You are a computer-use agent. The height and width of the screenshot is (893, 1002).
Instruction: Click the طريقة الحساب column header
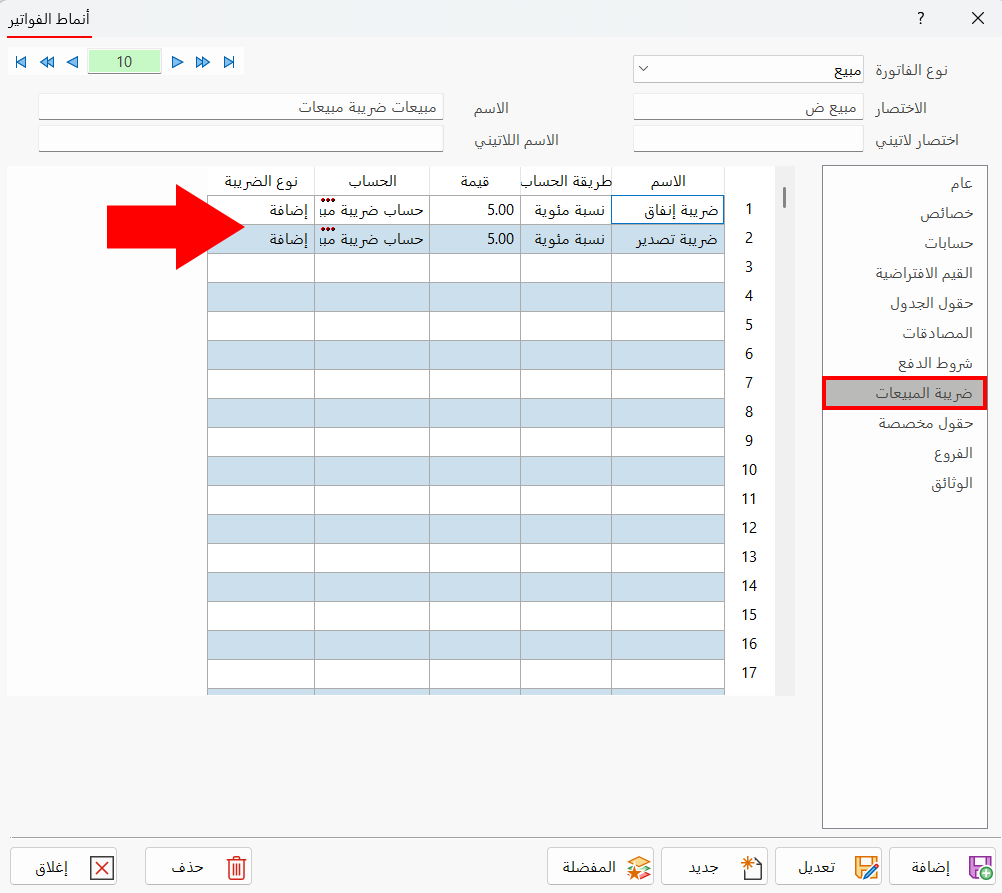[x=566, y=182]
